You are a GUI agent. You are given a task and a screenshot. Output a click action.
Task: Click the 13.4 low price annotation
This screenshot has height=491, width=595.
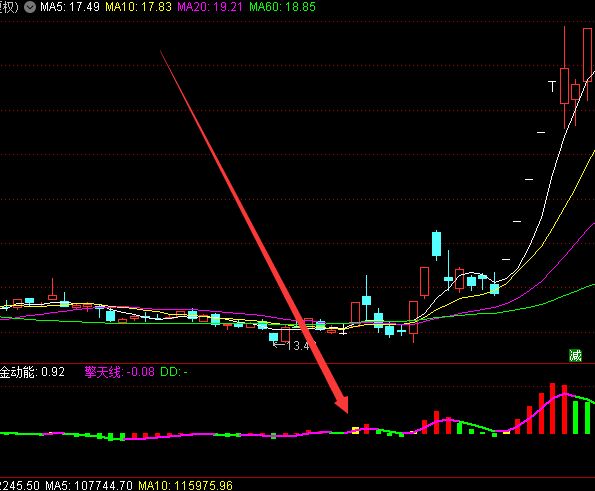click(x=295, y=345)
